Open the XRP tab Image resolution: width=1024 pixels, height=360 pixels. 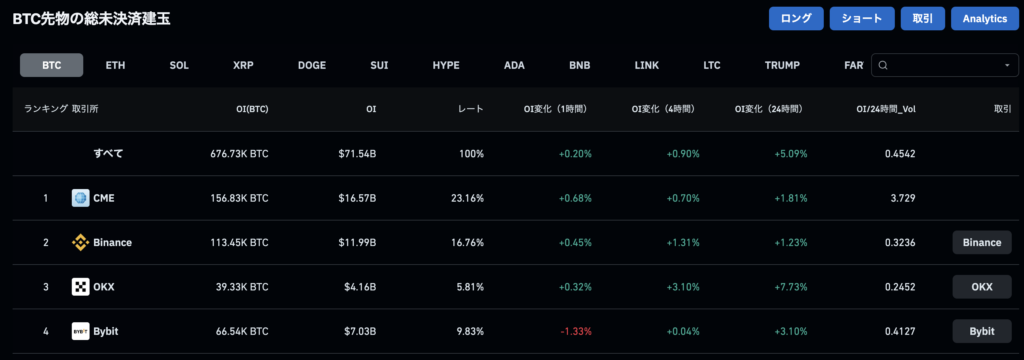244,65
